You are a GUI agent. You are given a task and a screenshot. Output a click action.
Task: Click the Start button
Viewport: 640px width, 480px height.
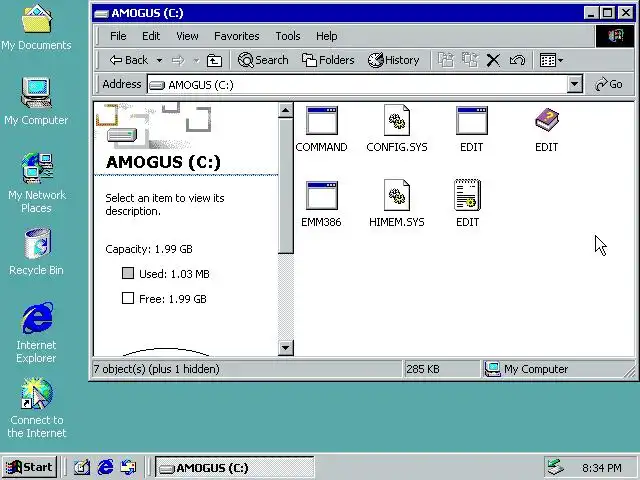[29, 467]
